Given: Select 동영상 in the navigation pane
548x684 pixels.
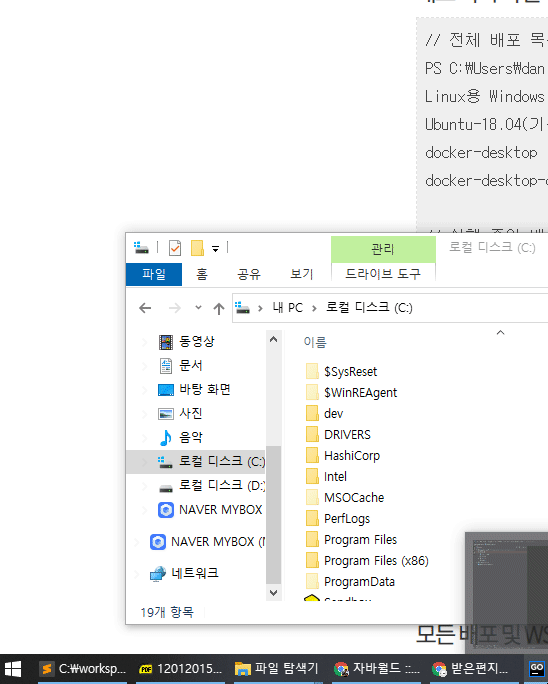Looking at the screenshot, I should (196, 341).
